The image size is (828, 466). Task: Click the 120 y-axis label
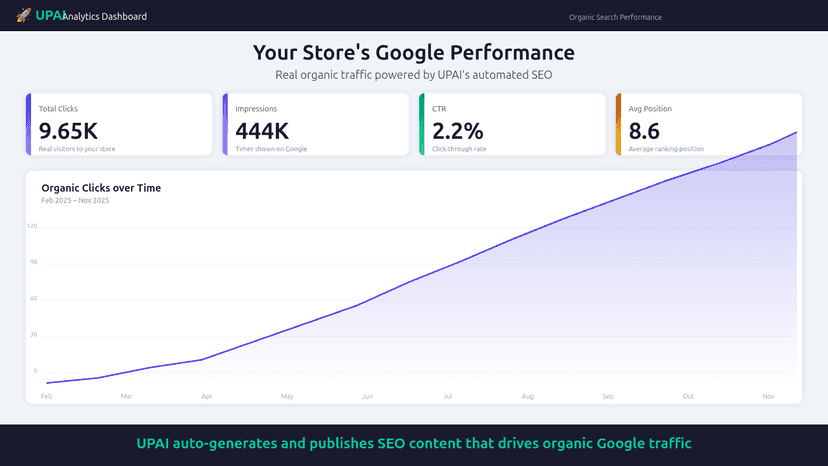click(32, 226)
